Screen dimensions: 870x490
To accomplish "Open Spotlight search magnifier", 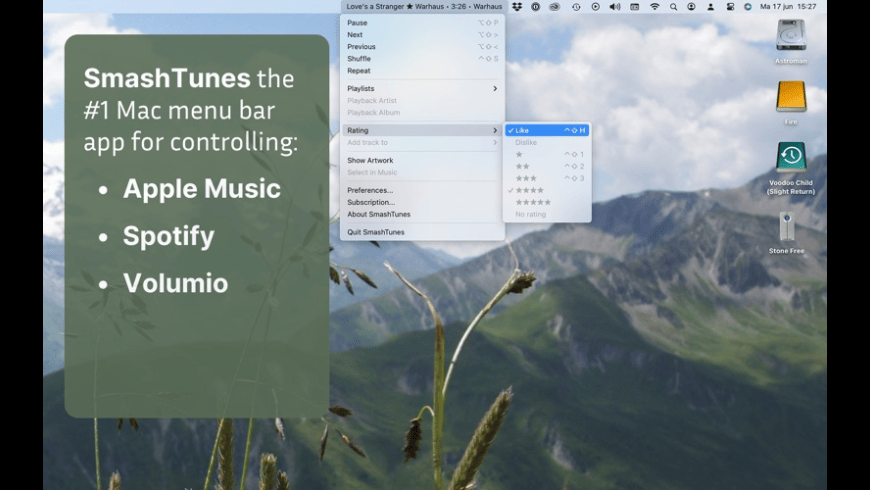I will coord(673,7).
